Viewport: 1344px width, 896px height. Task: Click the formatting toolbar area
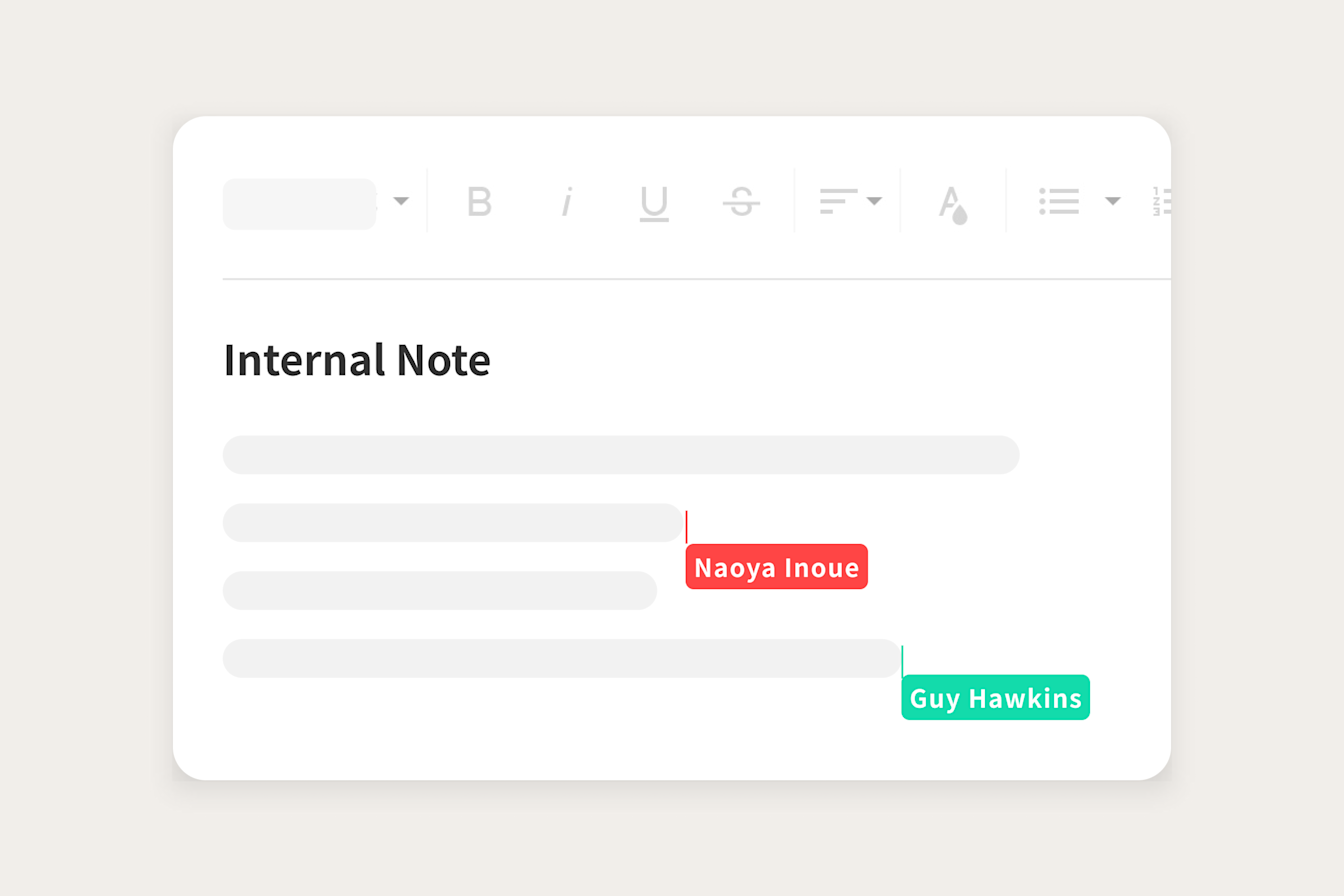click(696, 203)
